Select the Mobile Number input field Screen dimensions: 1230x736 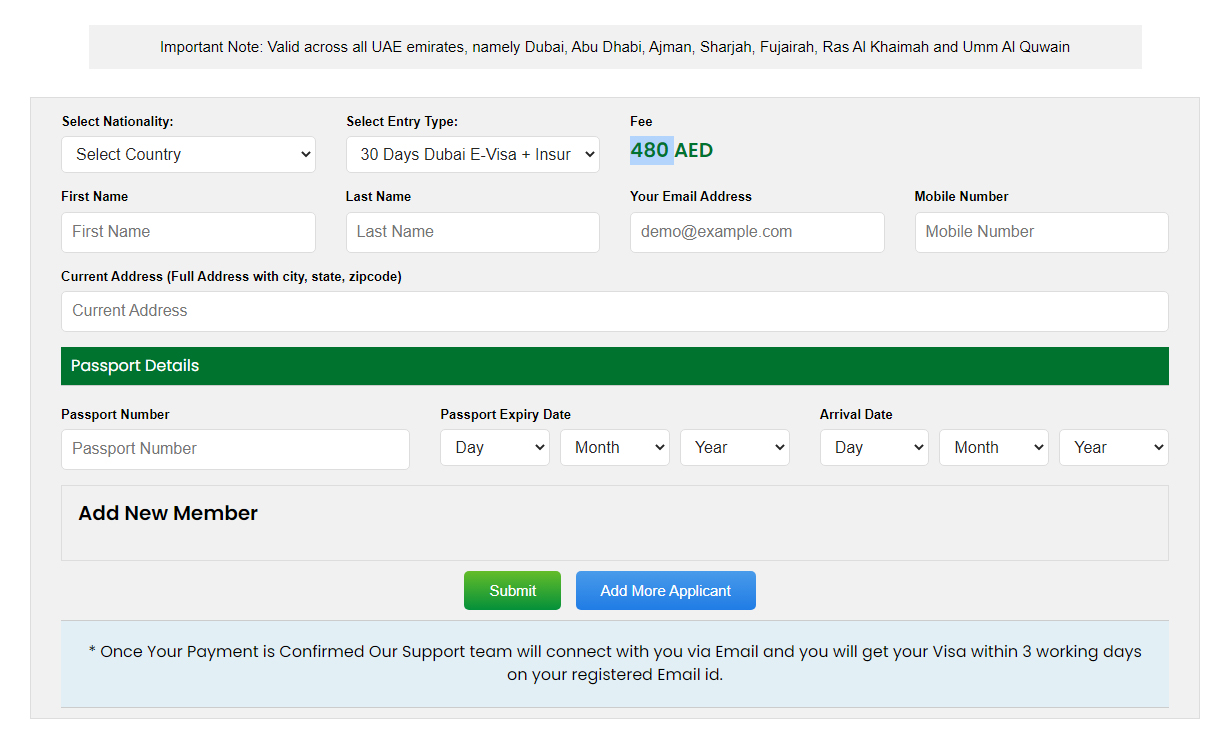[1041, 232]
